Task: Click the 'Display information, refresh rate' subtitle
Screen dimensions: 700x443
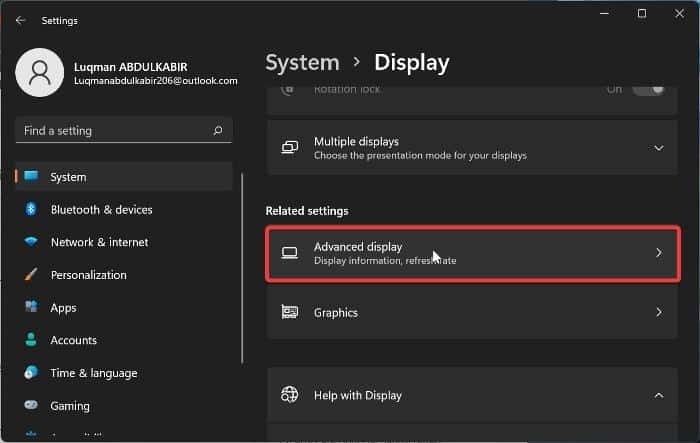Action: 385,260
